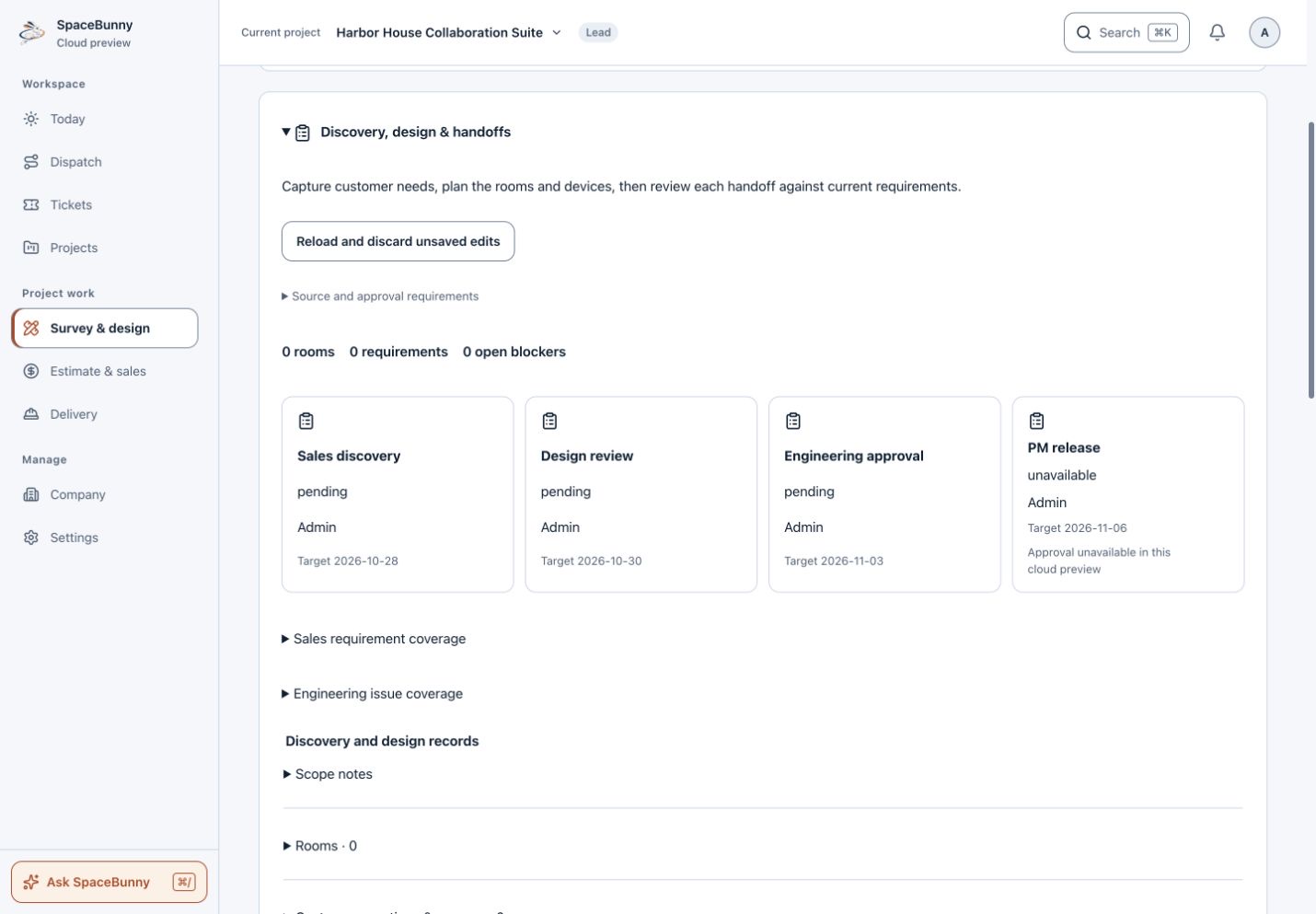Expand Scope notes
The image size is (1316, 914).
329,774
